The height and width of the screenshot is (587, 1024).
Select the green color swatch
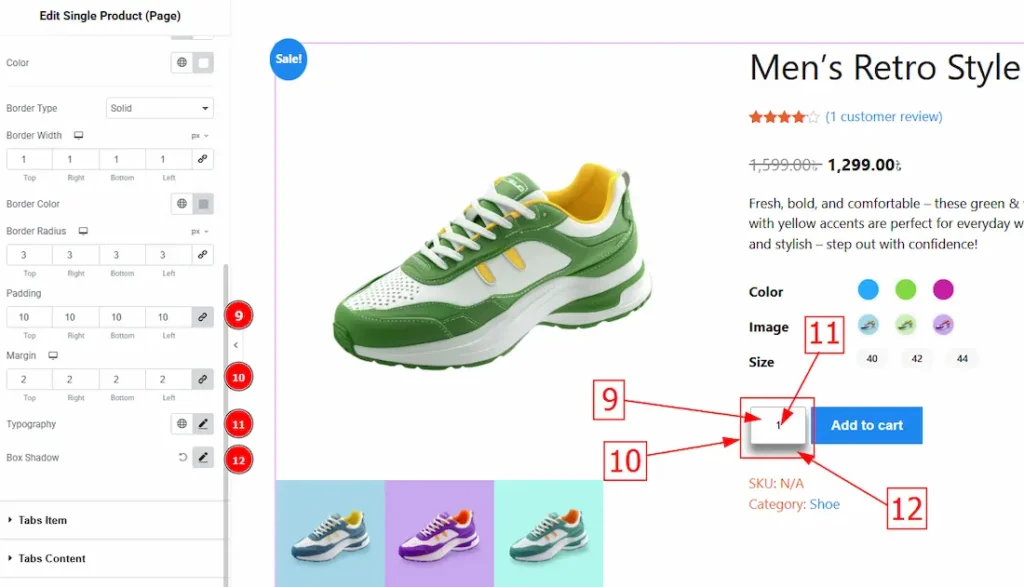tap(905, 289)
